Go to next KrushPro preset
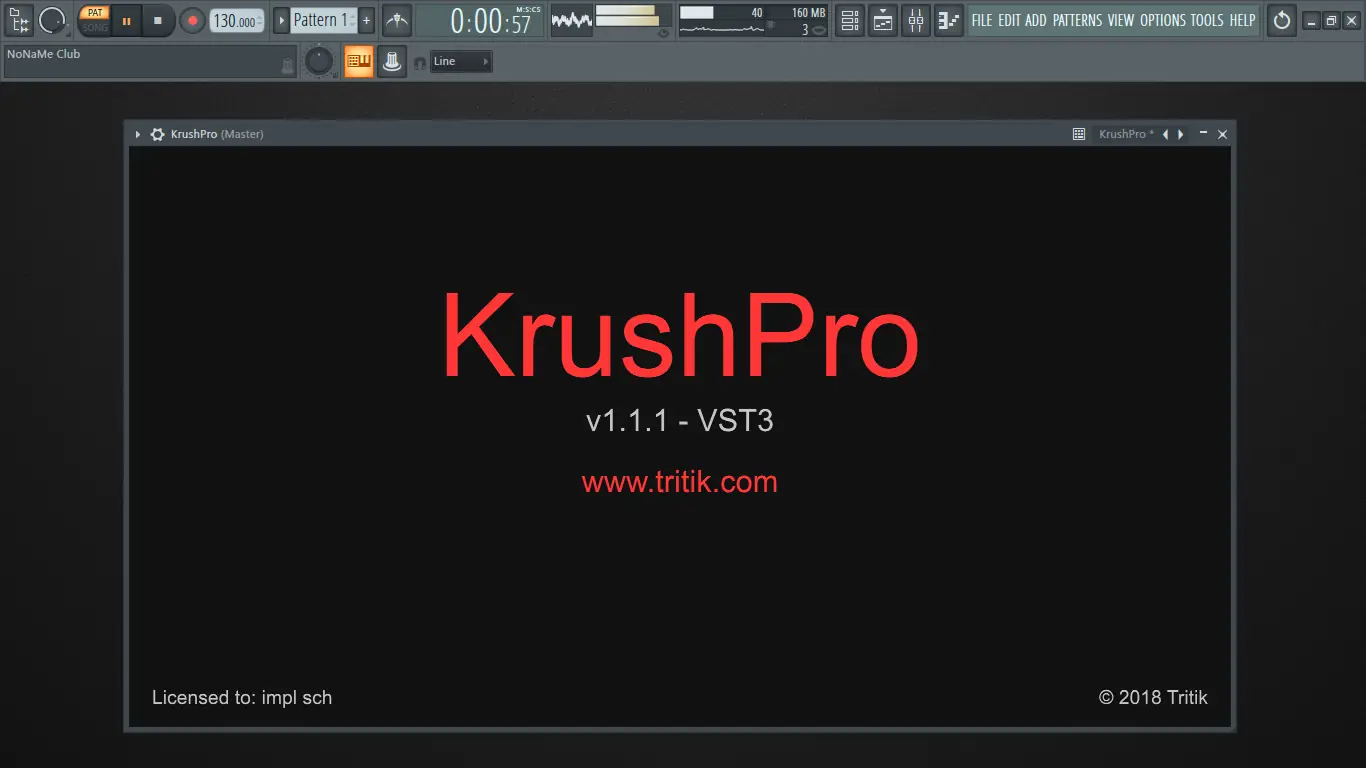 tap(1181, 134)
